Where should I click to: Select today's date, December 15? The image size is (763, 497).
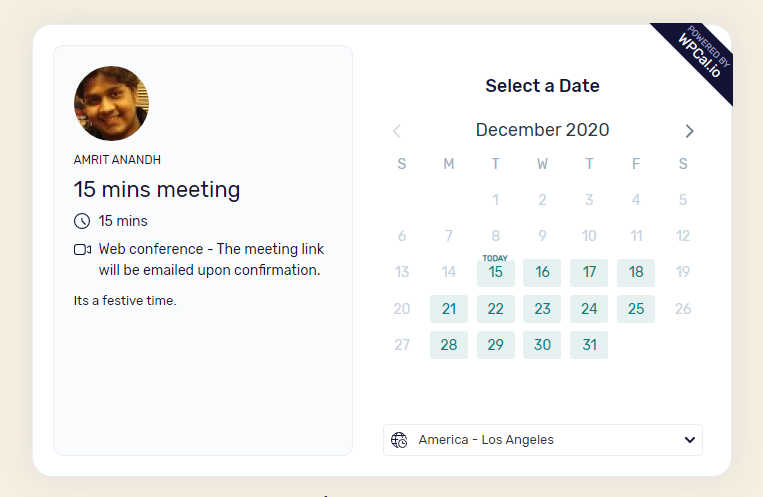pyautogui.click(x=495, y=272)
